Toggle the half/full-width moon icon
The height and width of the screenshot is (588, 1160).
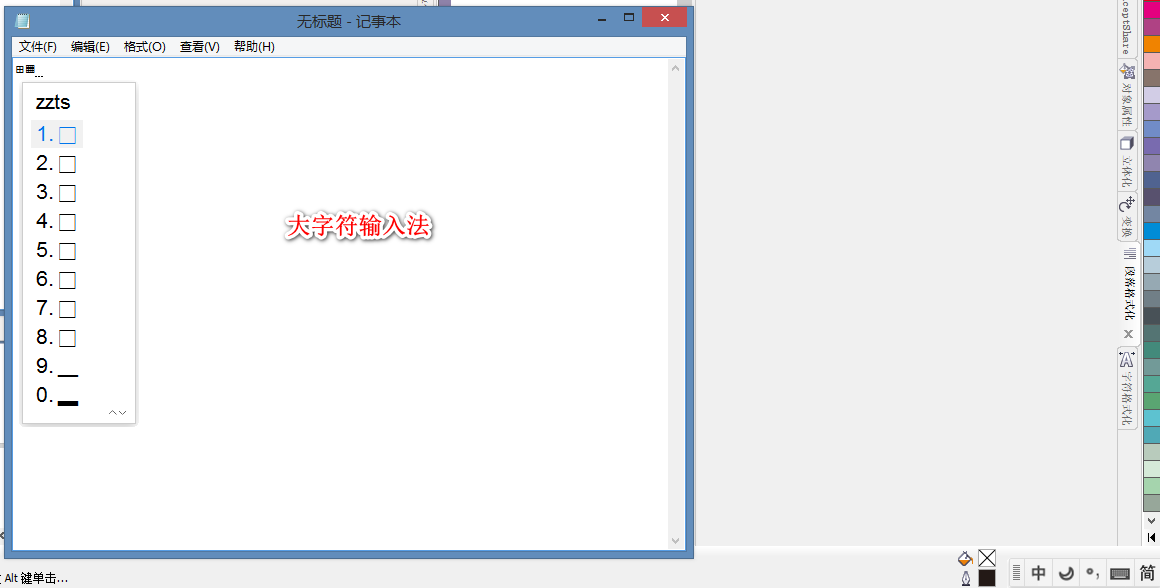(1066, 573)
